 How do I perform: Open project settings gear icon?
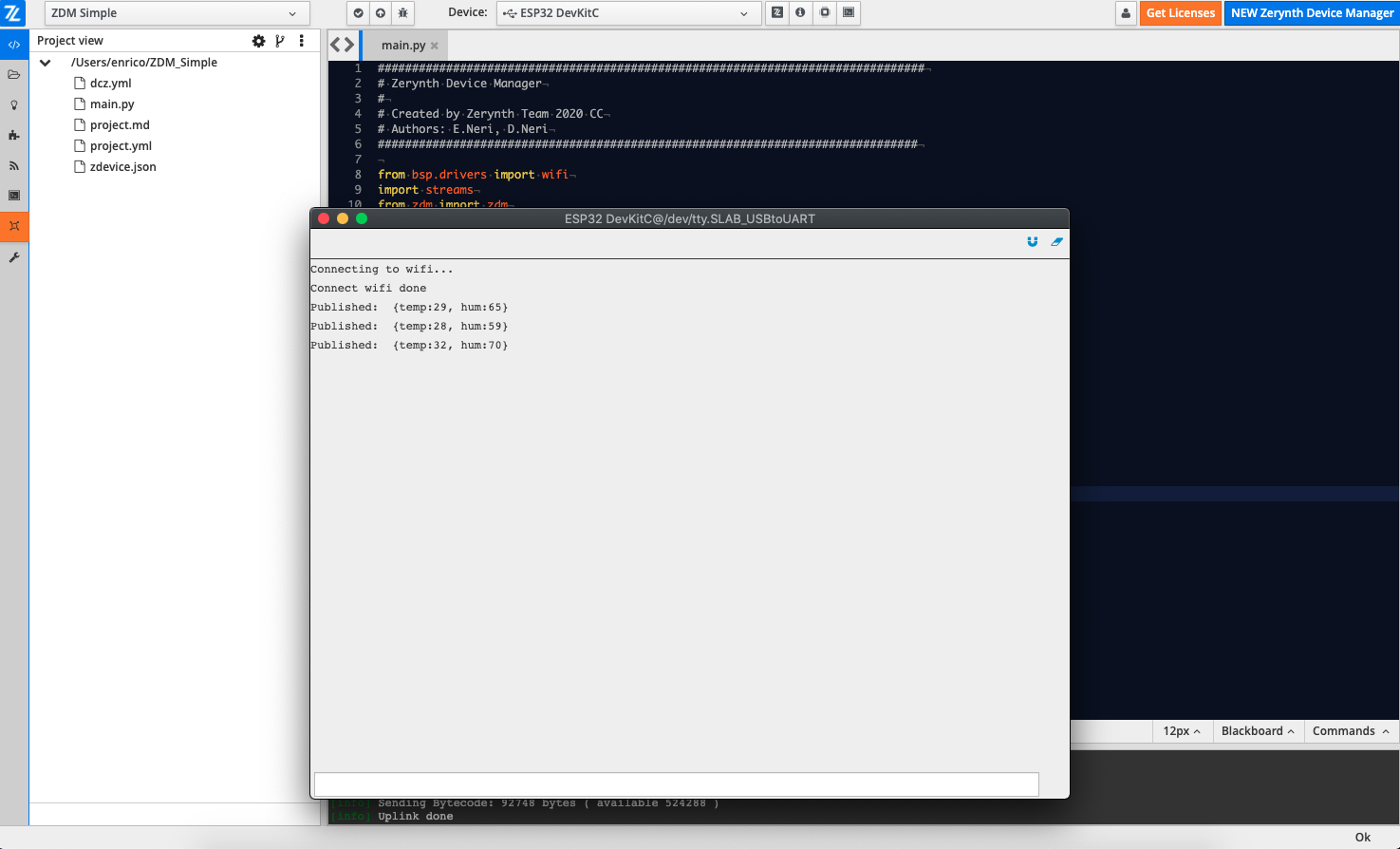pos(258,41)
